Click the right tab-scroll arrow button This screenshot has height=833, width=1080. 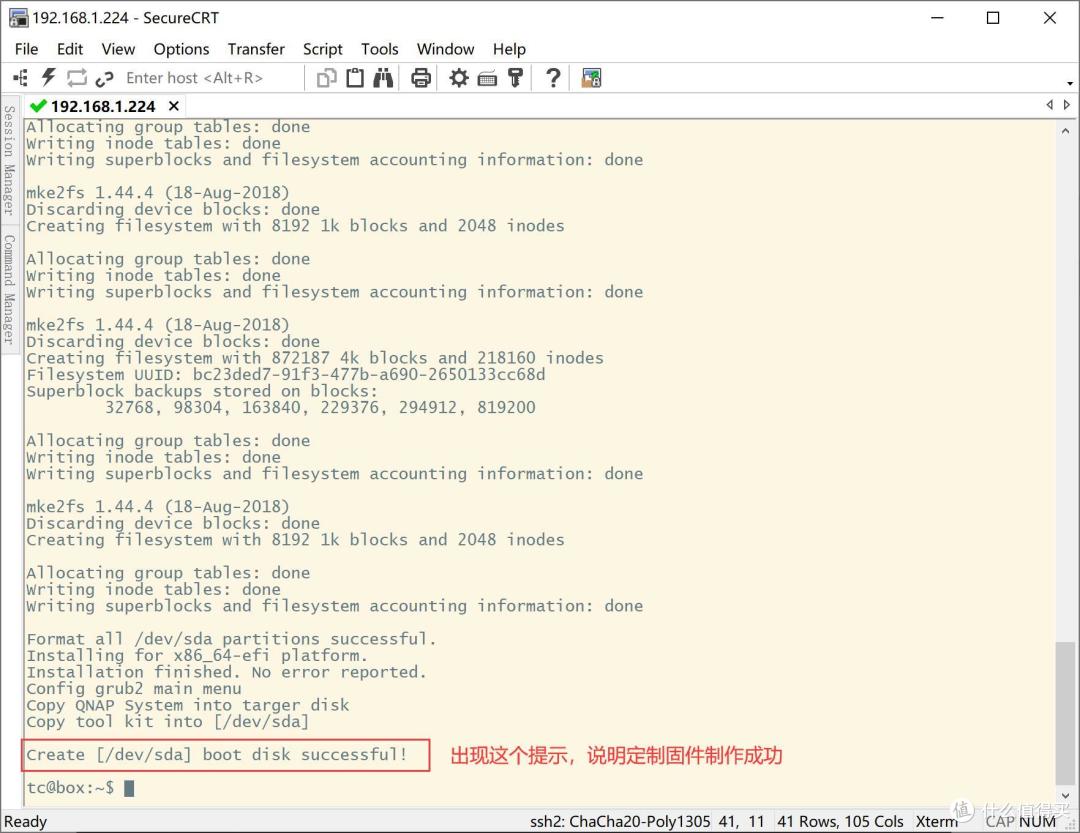[x=1067, y=104]
